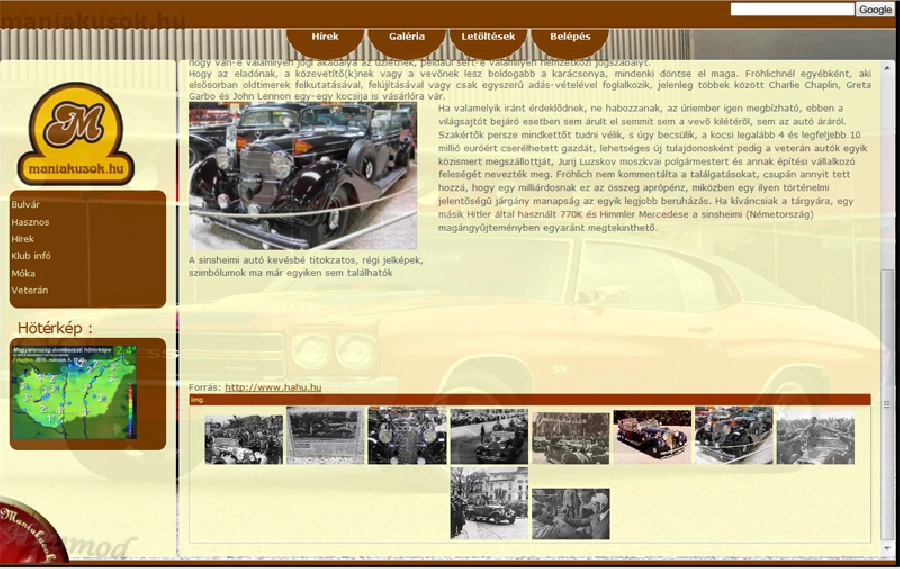900x569 pixels.
Task: Switch to the Galéria tab
Action: tap(407, 37)
